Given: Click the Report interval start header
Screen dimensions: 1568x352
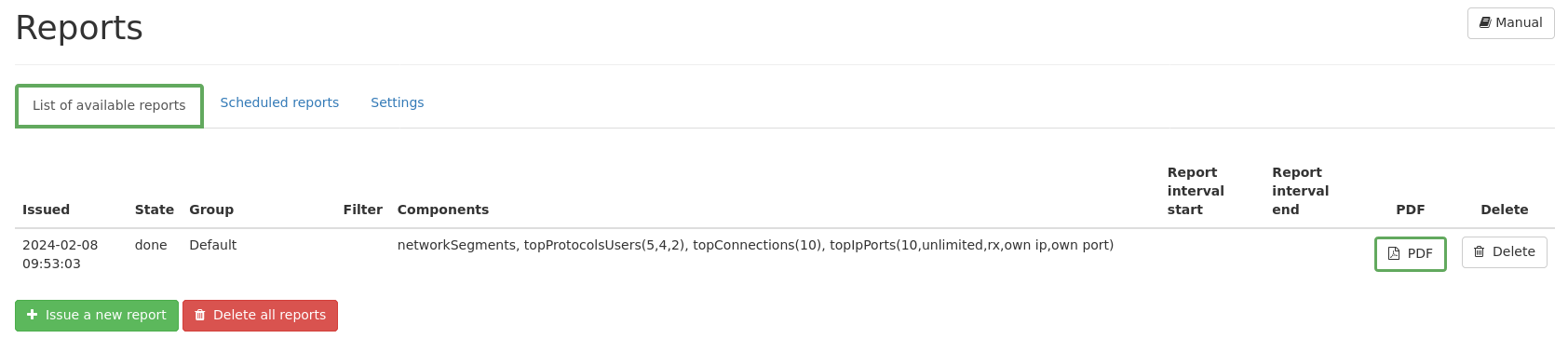Looking at the screenshot, I should point(1196,191).
